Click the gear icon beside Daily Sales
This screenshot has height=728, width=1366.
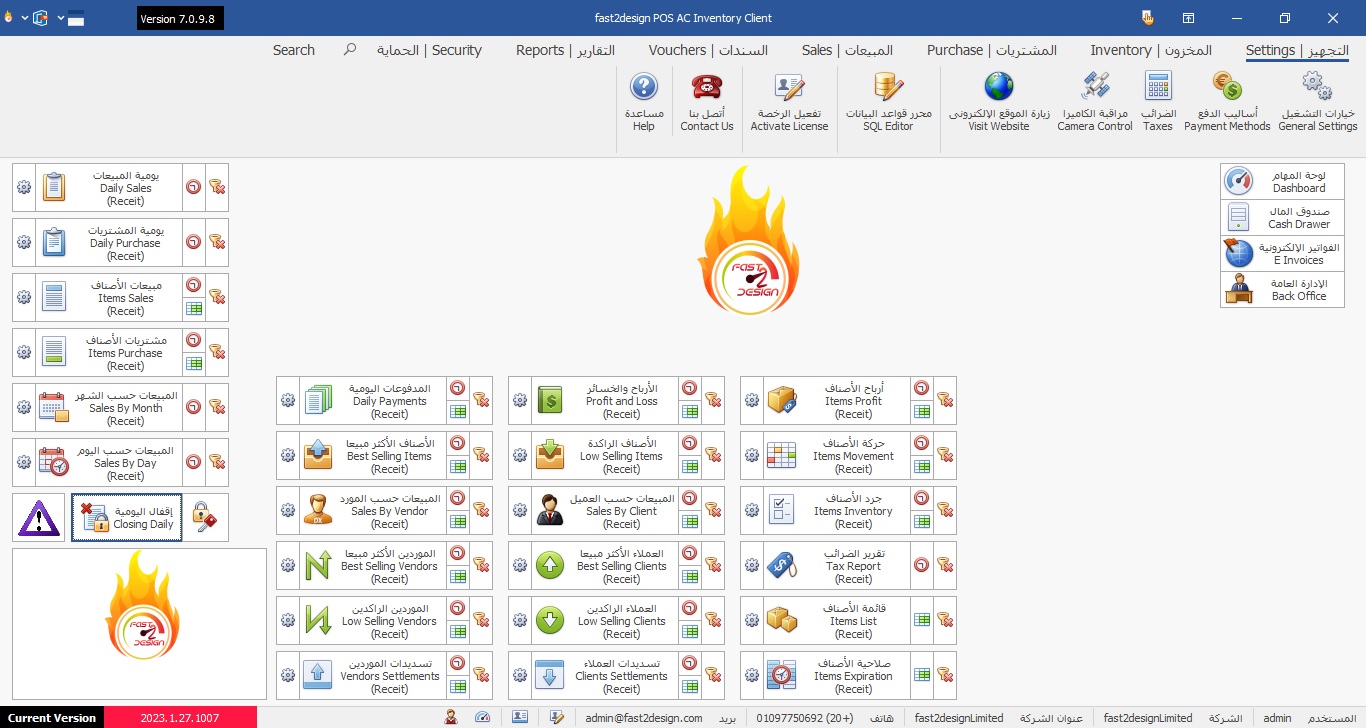pos(24,188)
